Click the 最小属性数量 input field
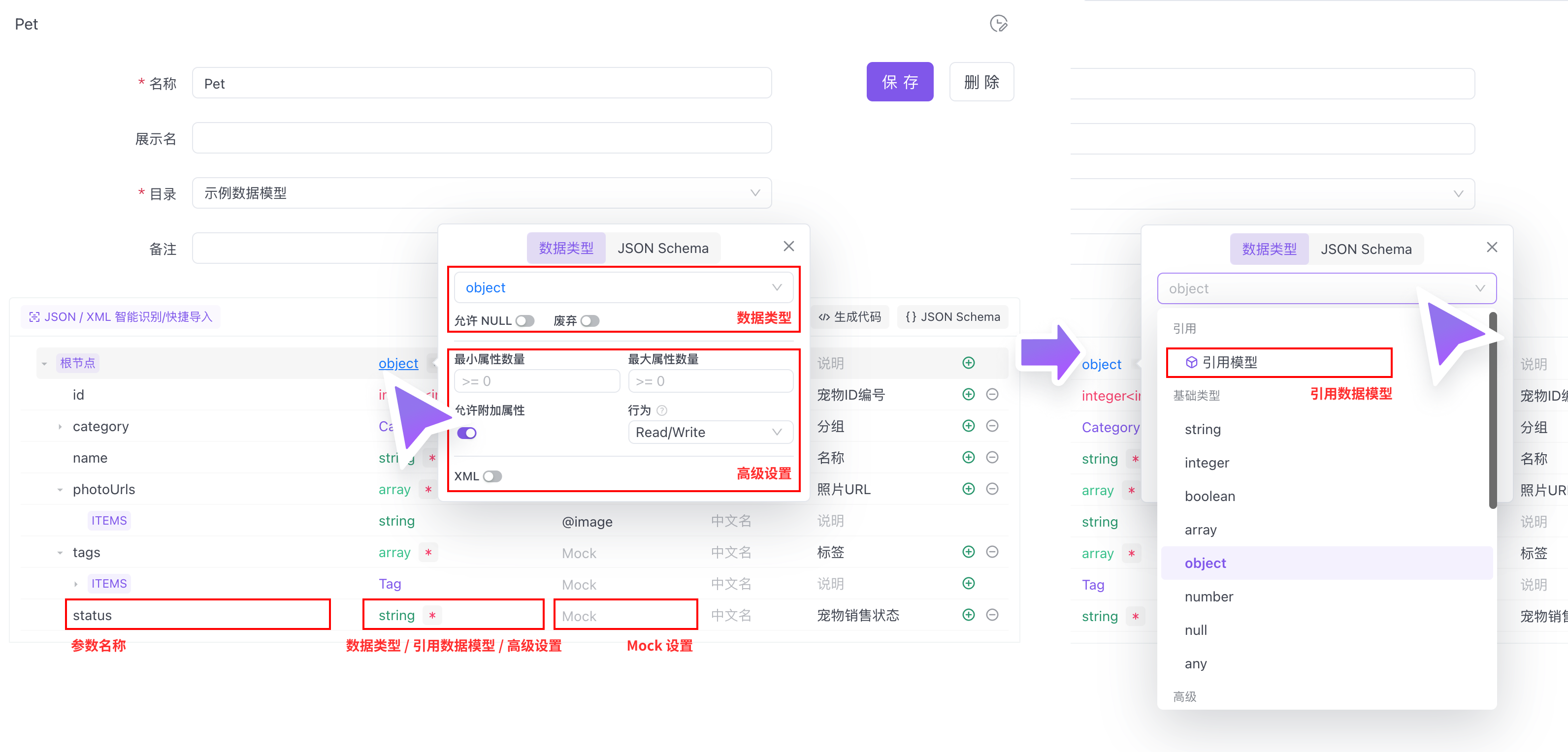Screen dimensions: 1568x752 (x=536, y=381)
